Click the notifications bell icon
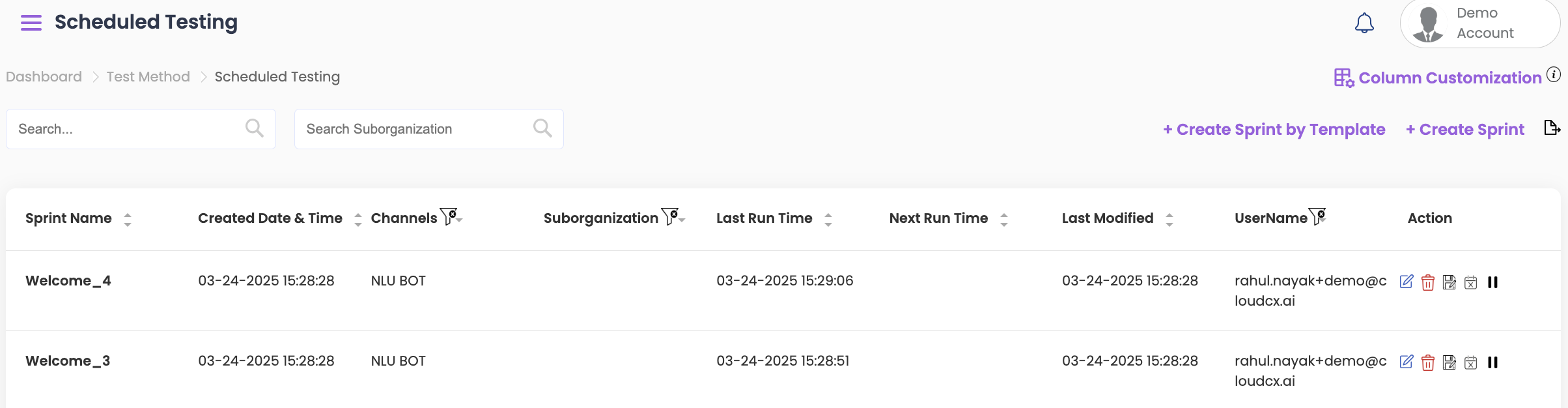Screen dimensions: 1568x408 coord(1364,23)
